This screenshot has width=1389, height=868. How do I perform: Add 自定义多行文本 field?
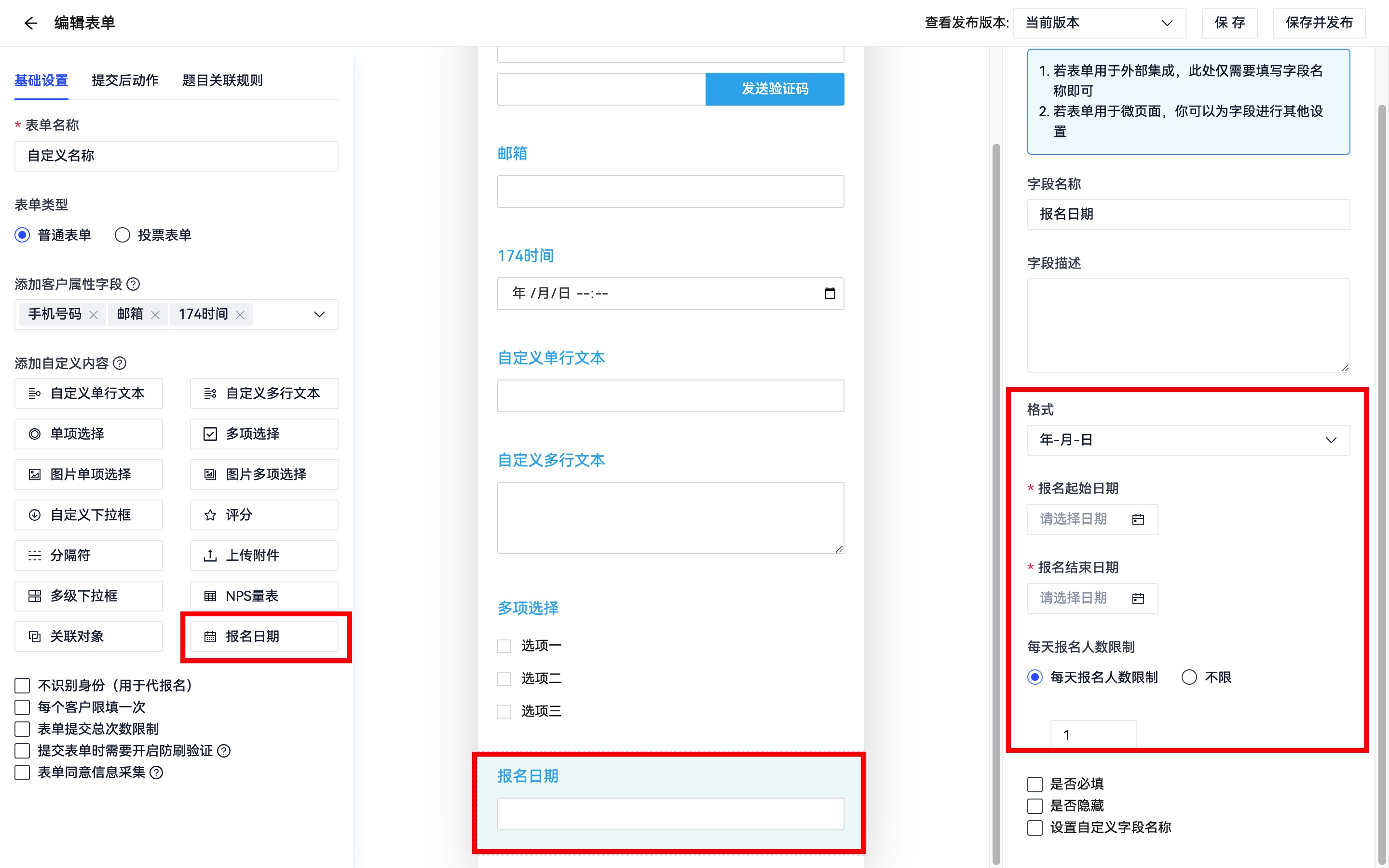264,393
